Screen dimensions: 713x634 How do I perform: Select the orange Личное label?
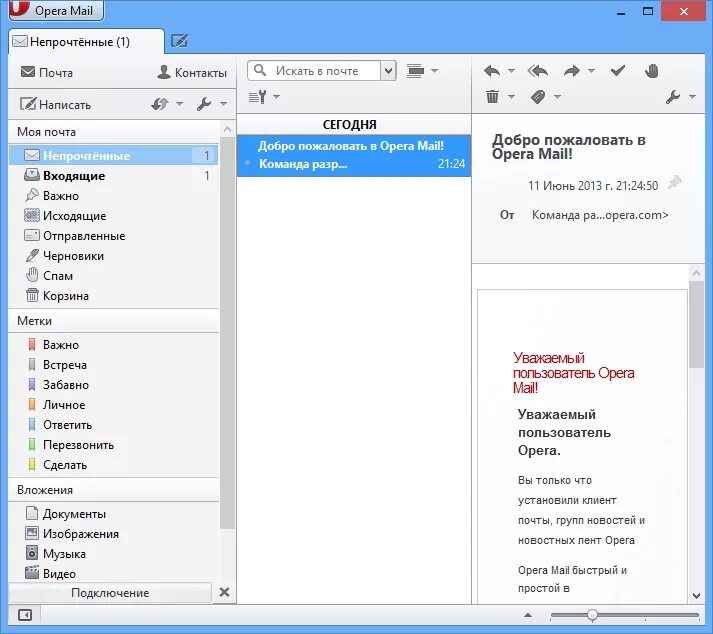point(113,405)
